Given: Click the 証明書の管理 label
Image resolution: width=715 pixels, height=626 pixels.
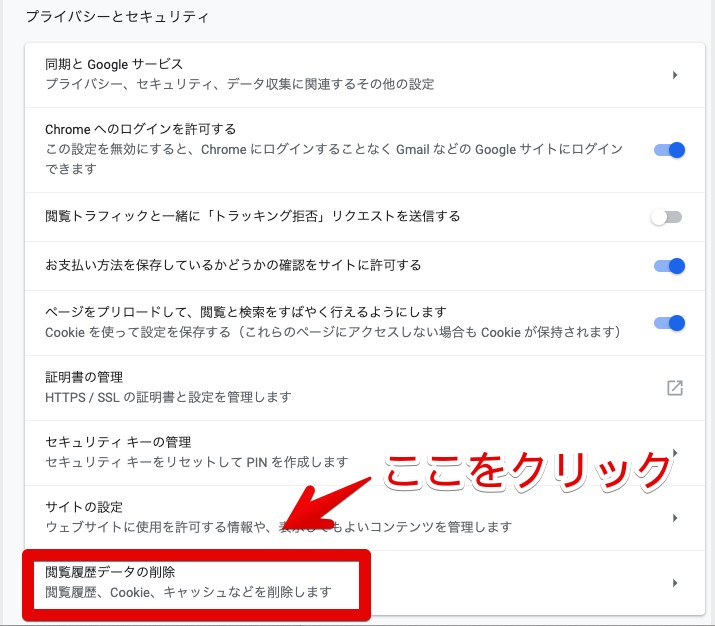Looking at the screenshot, I should click(84, 377).
